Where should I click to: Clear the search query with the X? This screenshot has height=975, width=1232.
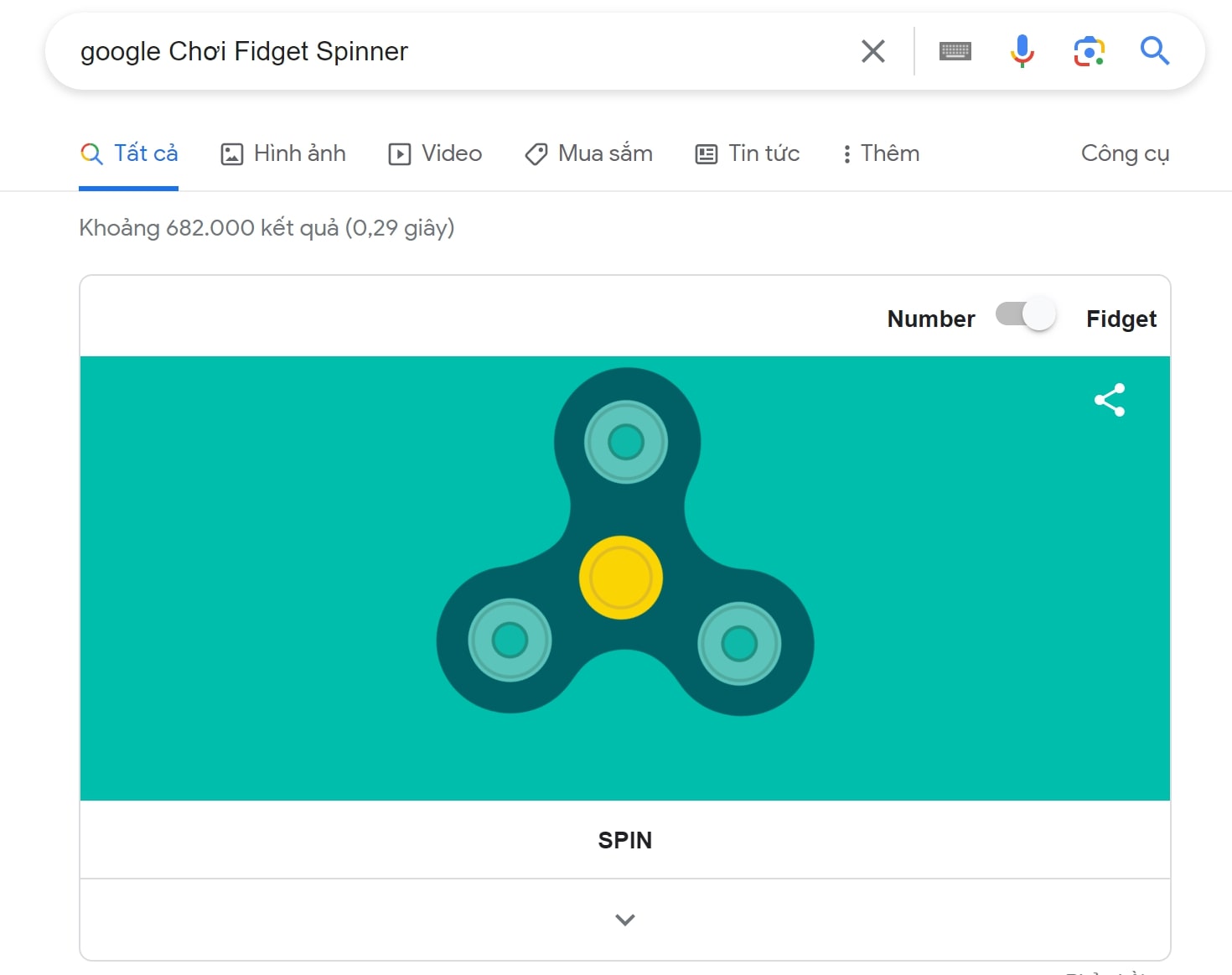[872, 51]
